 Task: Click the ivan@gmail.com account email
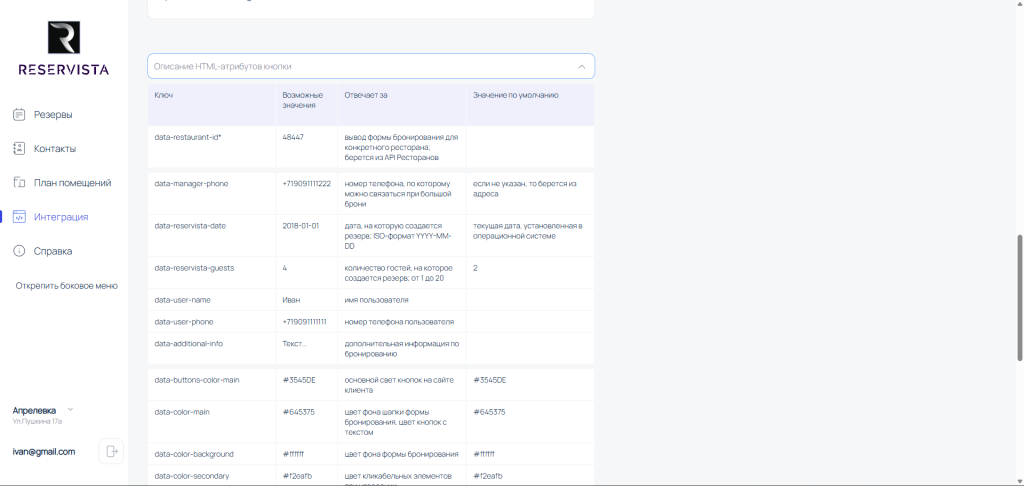pyautogui.click(x=44, y=452)
